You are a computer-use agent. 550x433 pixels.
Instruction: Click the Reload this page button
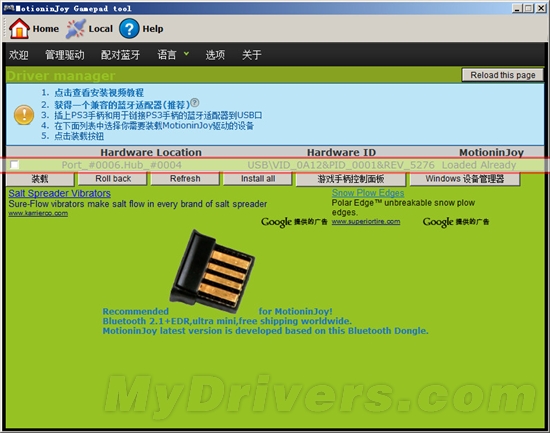tap(503, 75)
